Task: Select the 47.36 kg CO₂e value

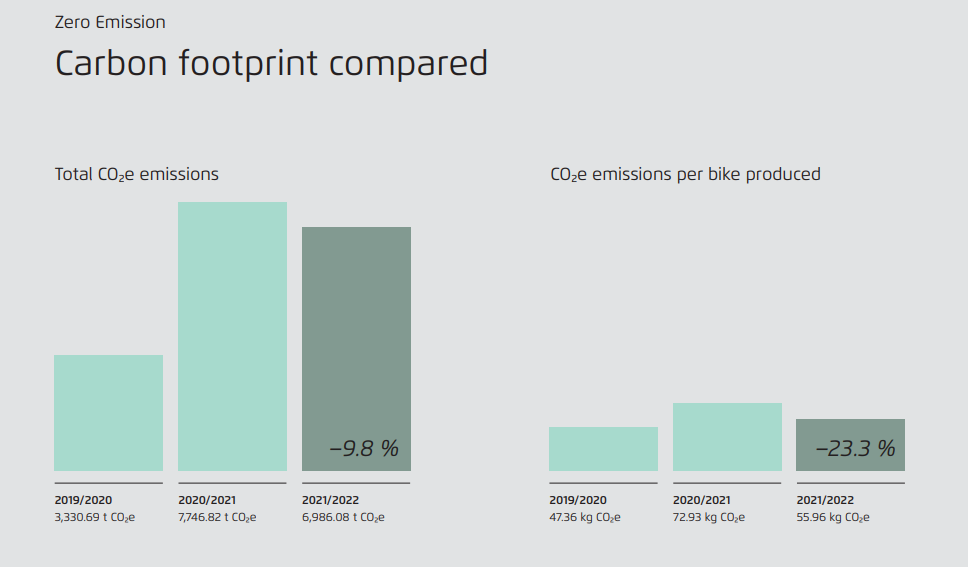Action: [585, 517]
